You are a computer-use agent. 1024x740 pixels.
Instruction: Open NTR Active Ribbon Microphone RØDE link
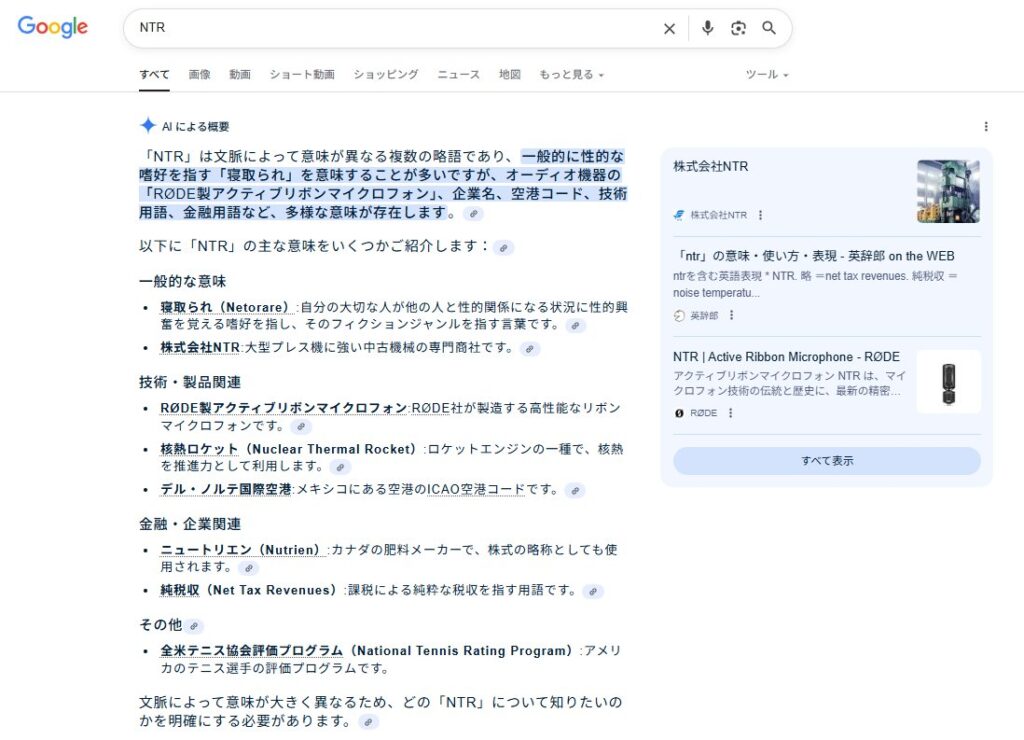(786, 357)
